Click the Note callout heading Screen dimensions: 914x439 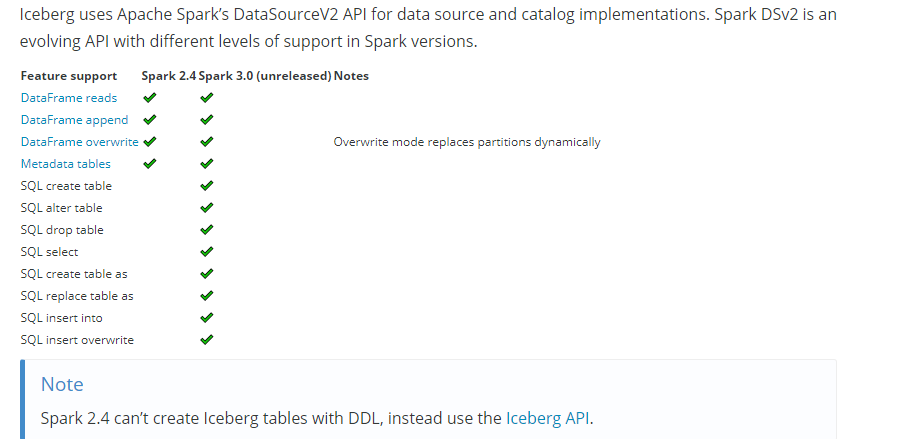(62, 384)
